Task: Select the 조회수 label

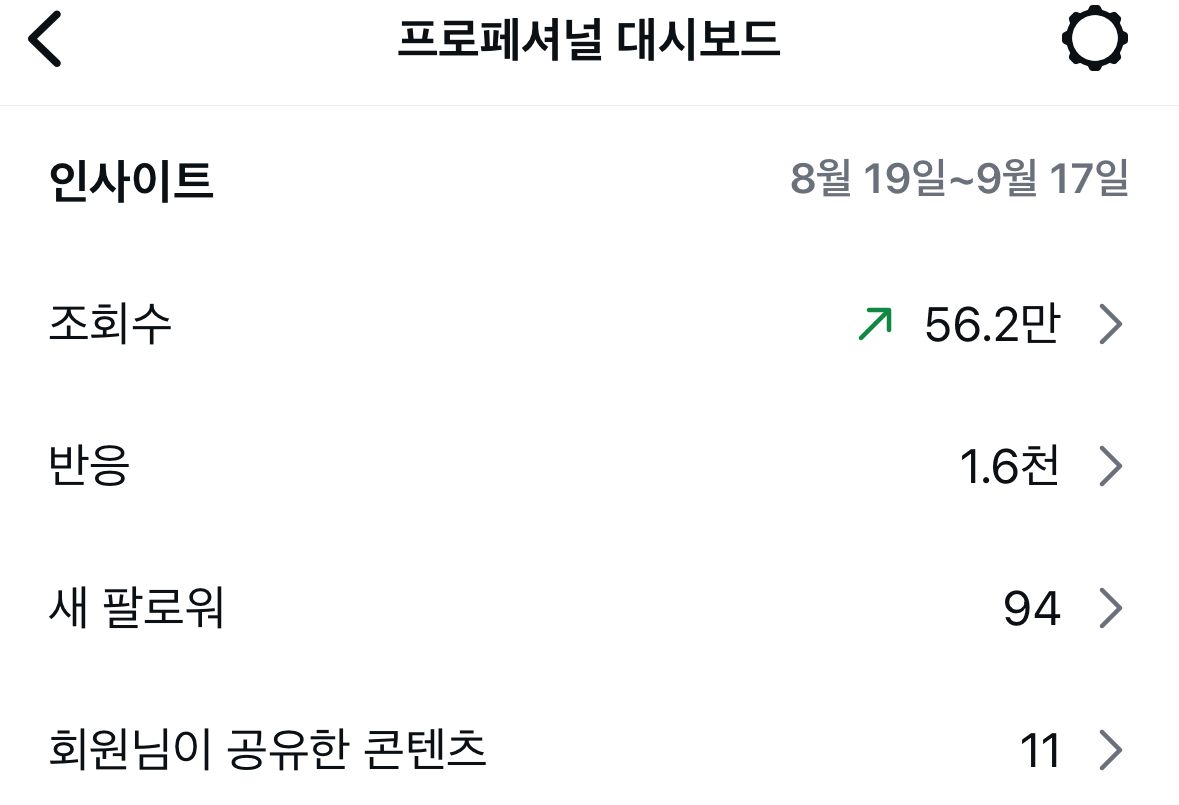Action: 110,325
